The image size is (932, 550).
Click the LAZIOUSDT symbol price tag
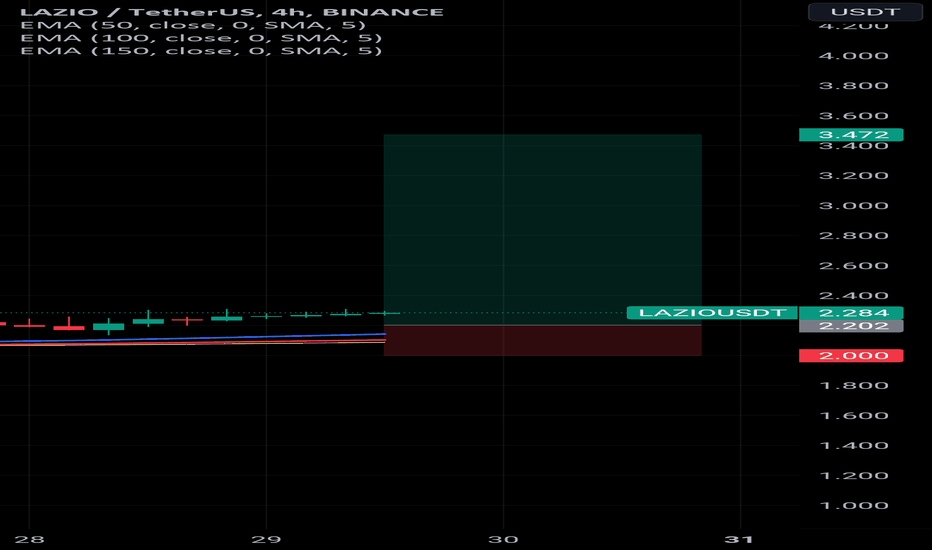[x=712, y=313]
